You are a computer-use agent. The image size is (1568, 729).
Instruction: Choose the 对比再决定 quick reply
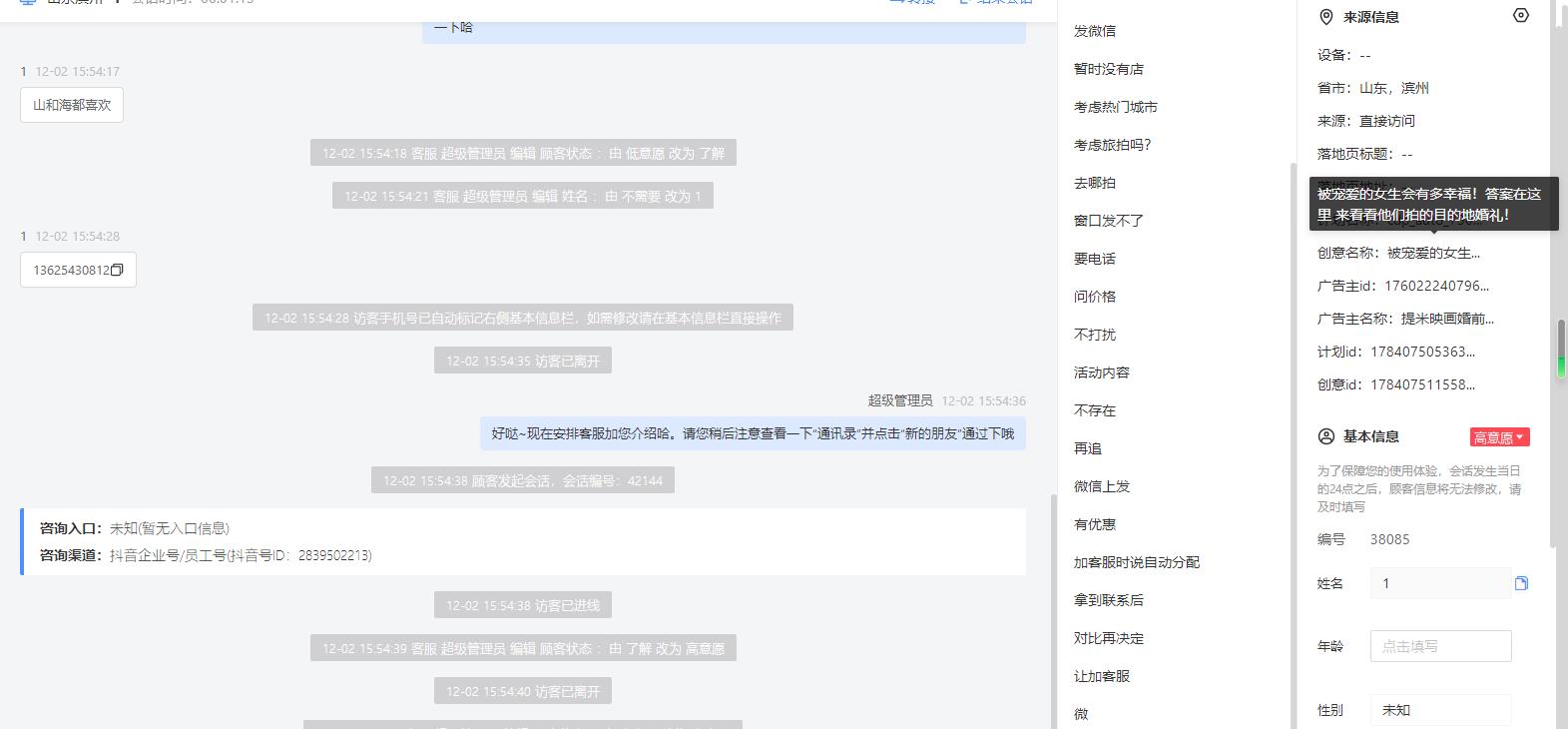pyautogui.click(x=1109, y=638)
